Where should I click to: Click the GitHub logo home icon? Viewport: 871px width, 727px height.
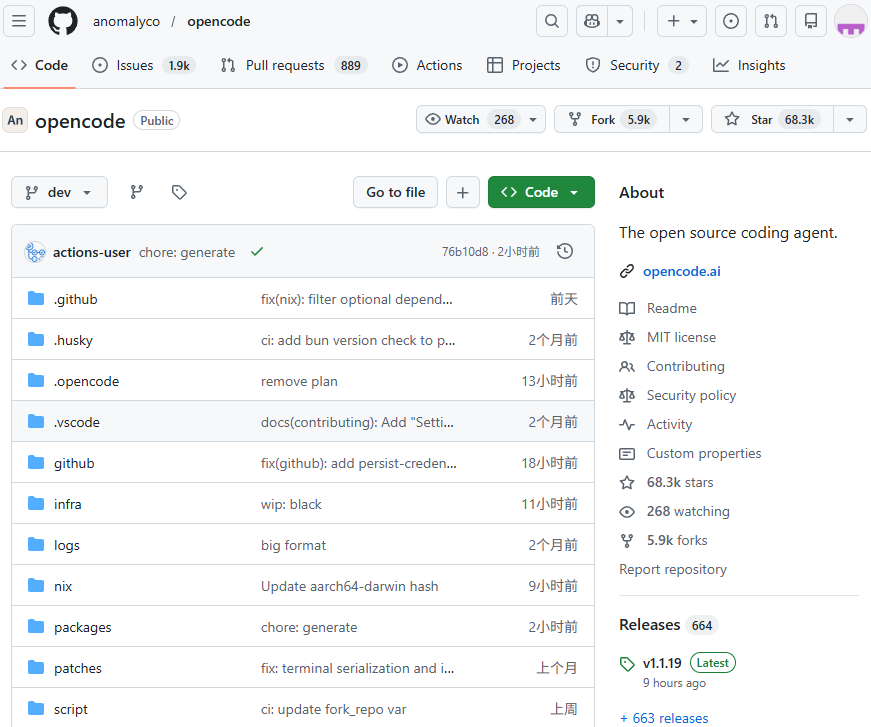click(63, 21)
